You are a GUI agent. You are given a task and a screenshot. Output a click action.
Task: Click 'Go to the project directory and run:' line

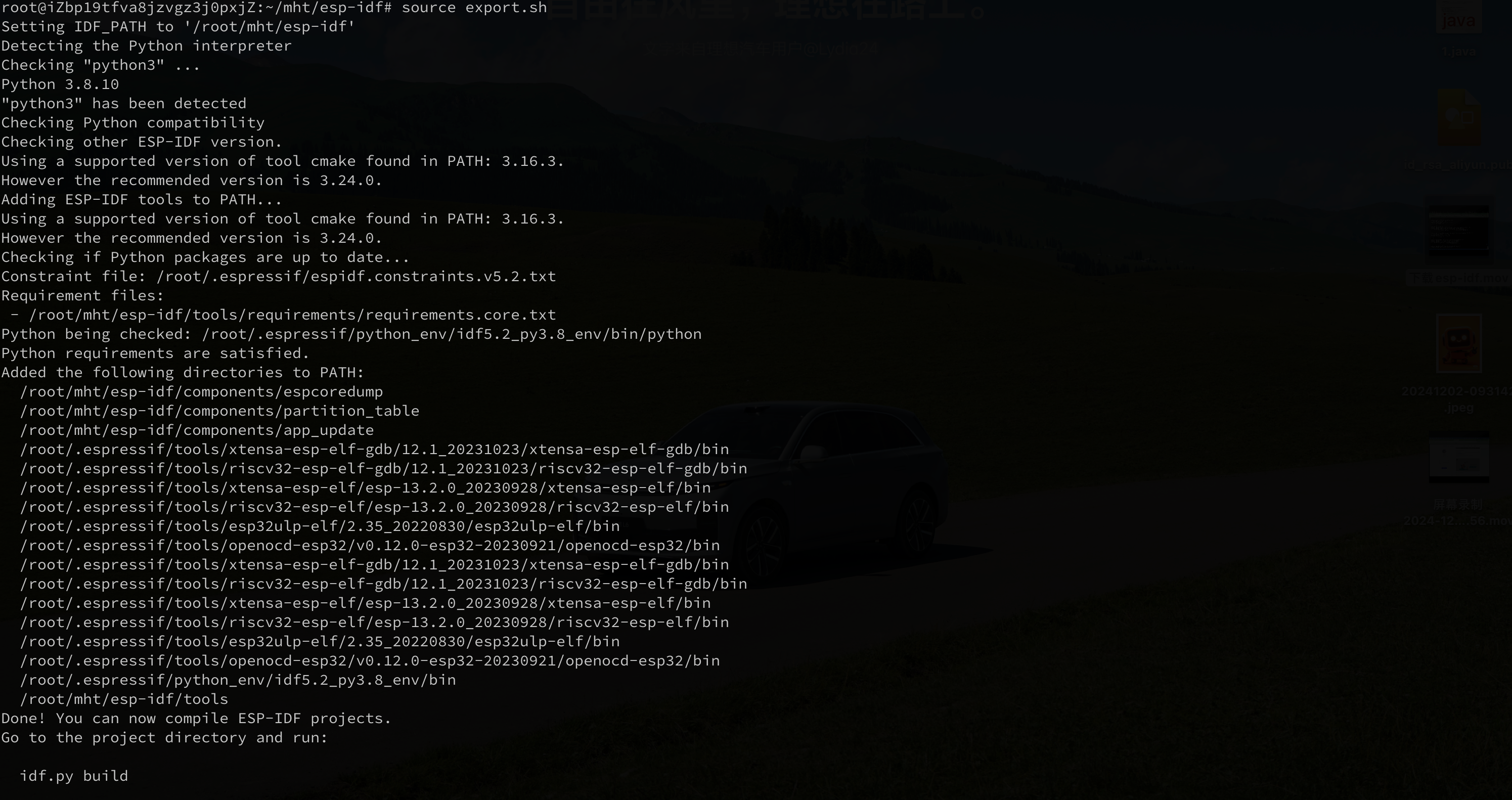(x=164, y=738)
